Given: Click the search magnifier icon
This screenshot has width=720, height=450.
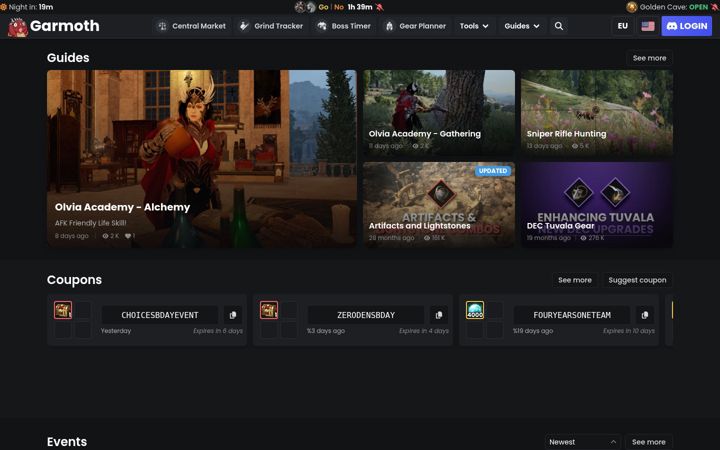Looking at the screenshot, I should tap(559, 26).
